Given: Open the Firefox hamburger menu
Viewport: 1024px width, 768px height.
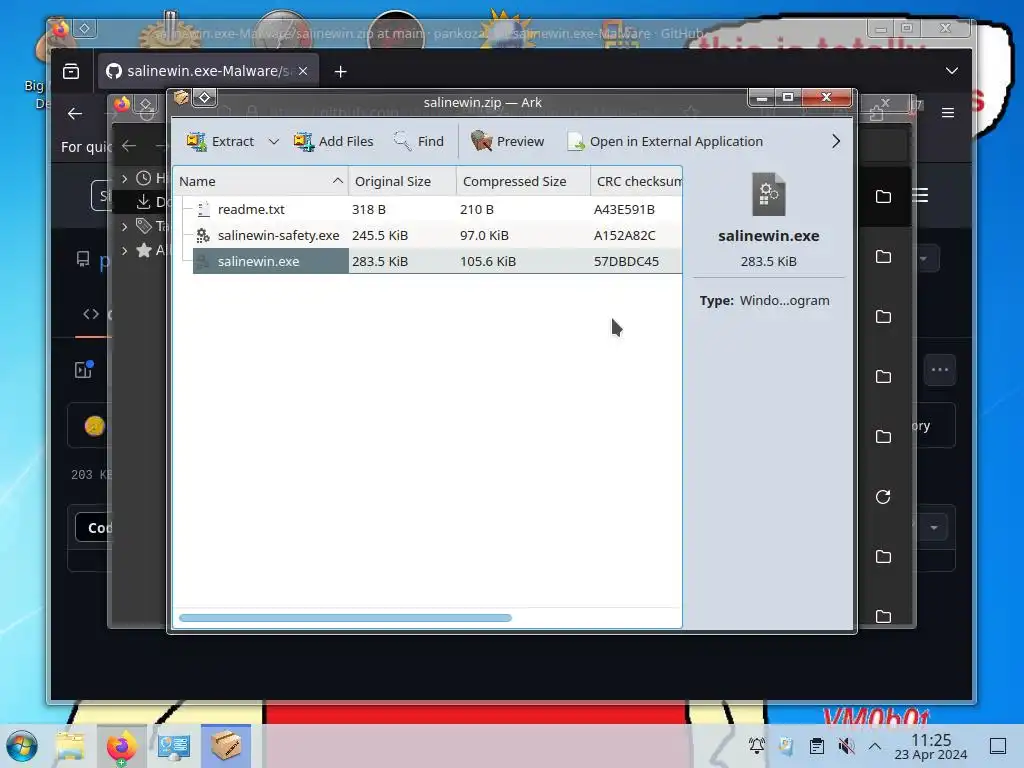Looking at the screenshot, I should [948, 113].
